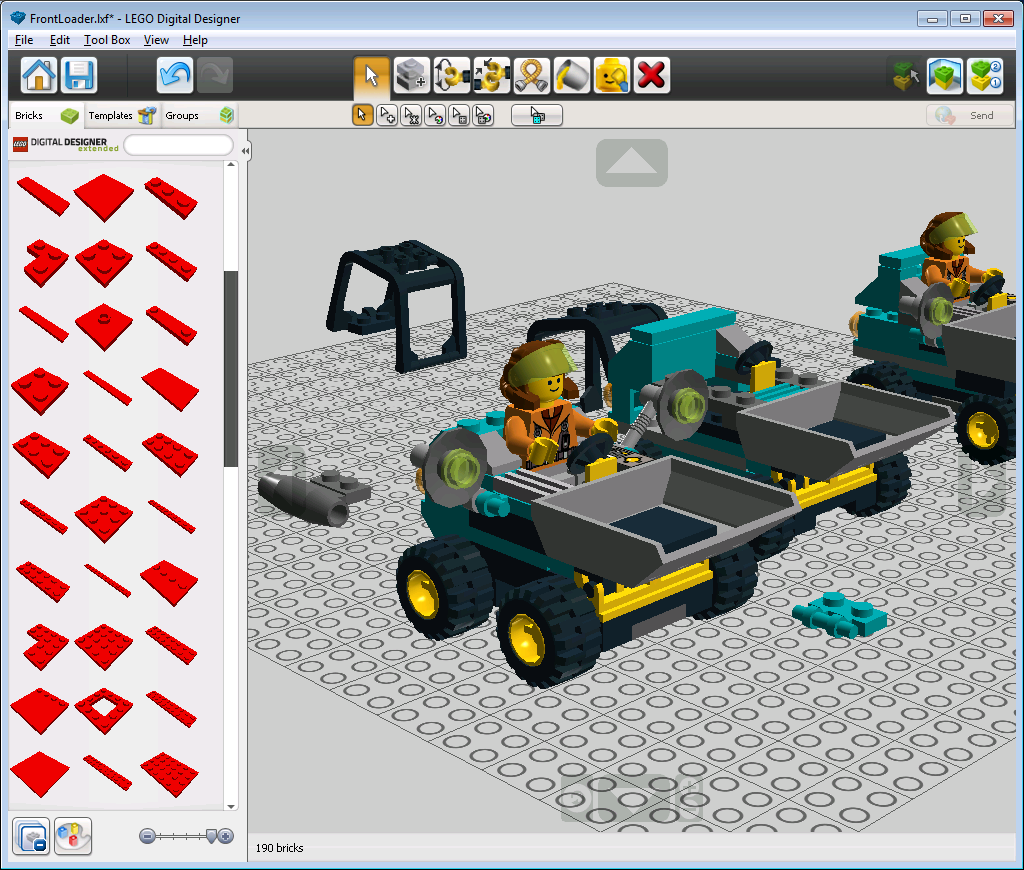Click the loose teal plate on the baseplate
Screen dimensions: 1024x870
[839, 614]
